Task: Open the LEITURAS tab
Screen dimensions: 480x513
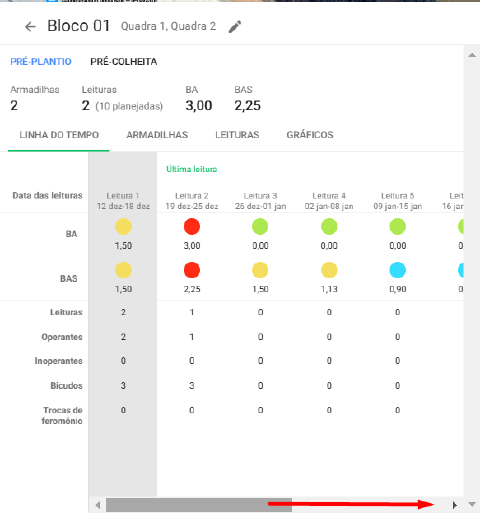Action: point(237,135)
